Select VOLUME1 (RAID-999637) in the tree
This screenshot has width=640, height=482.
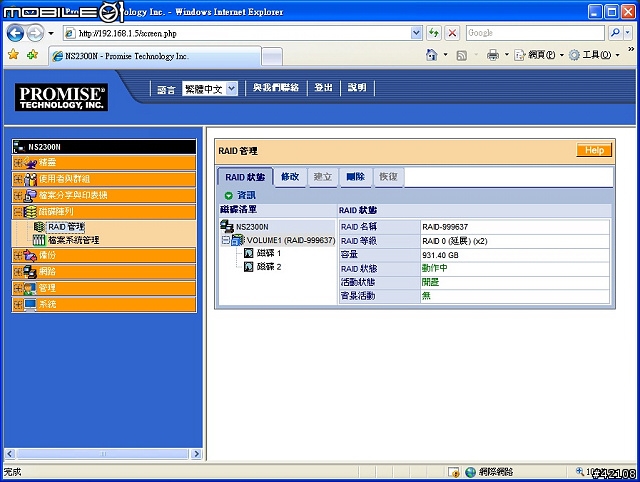291,240
